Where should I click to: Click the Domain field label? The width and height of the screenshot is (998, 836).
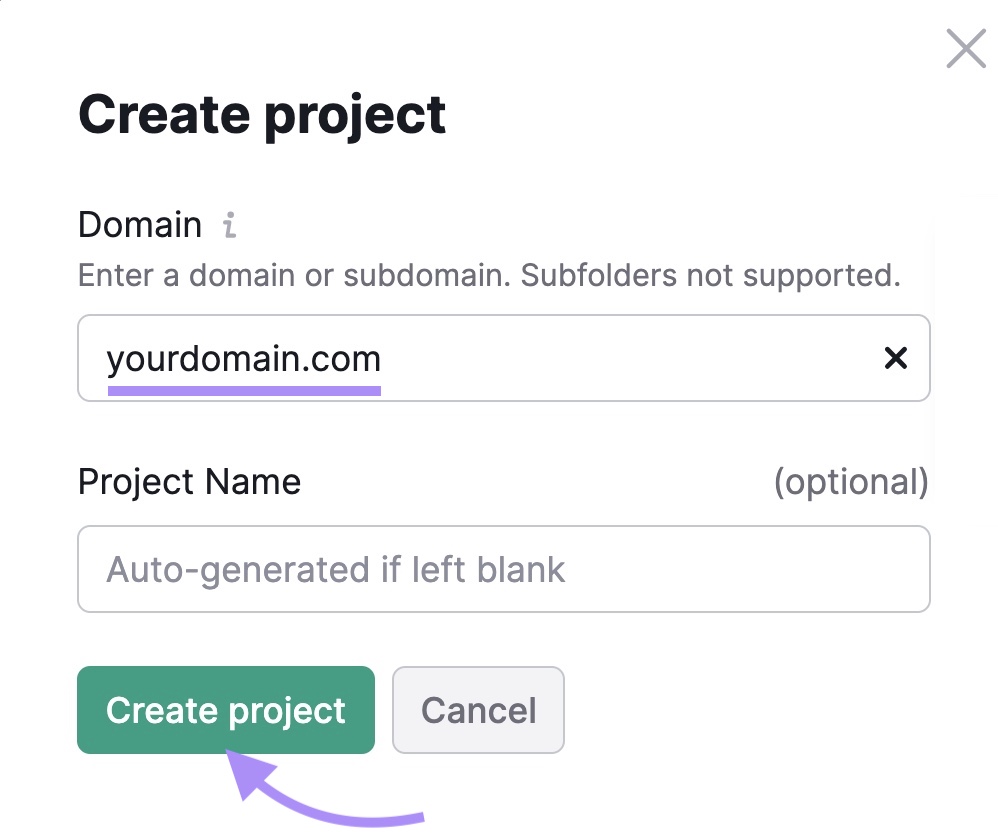tap(140, 224)
